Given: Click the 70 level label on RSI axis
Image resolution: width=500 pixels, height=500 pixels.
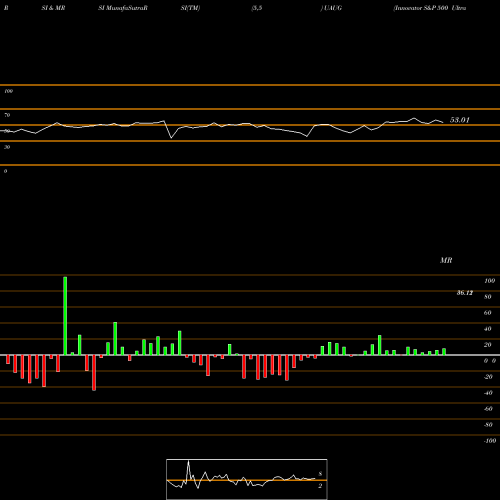Looking at the screenshot, I should (x=7, y=115).
